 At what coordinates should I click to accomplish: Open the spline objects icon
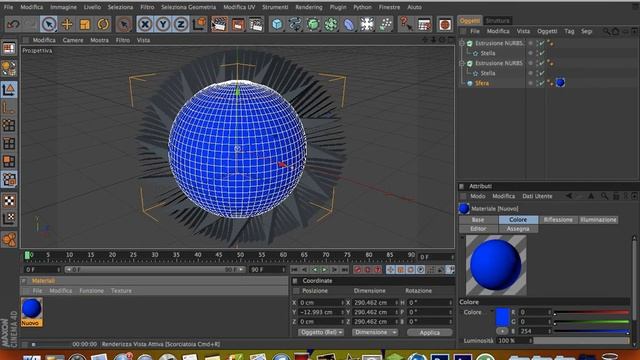click(295, 24)
